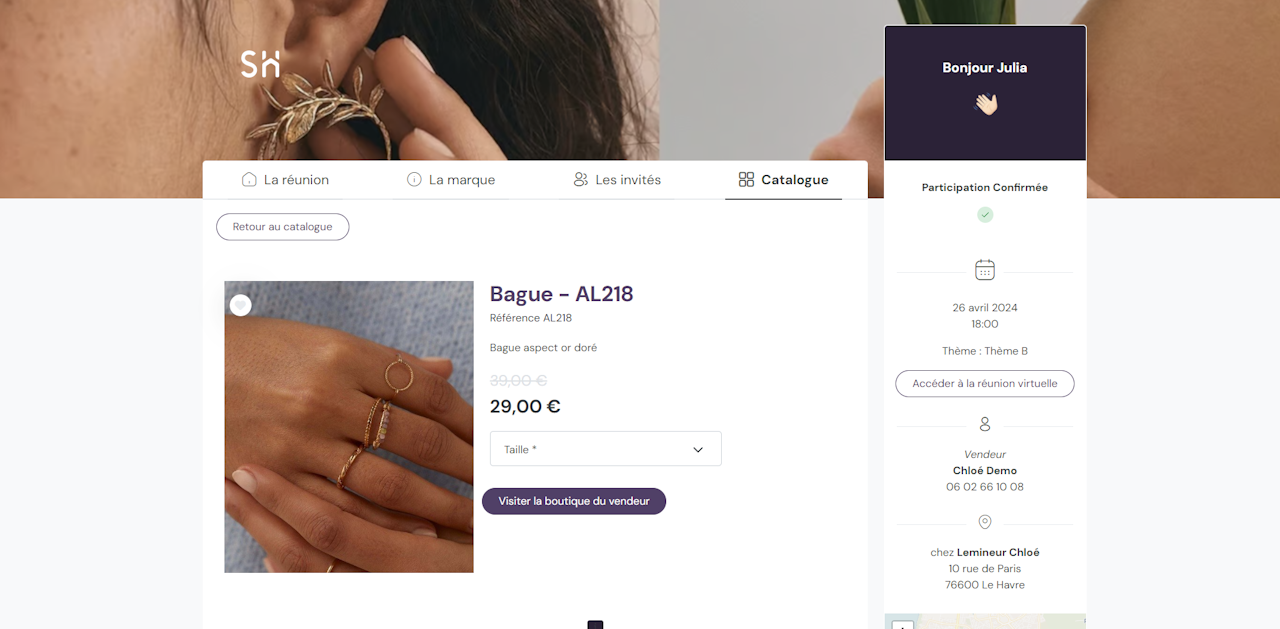Click the location pin icon
Viewport: 1280px width, 629px height.
(x=985, y=522)
